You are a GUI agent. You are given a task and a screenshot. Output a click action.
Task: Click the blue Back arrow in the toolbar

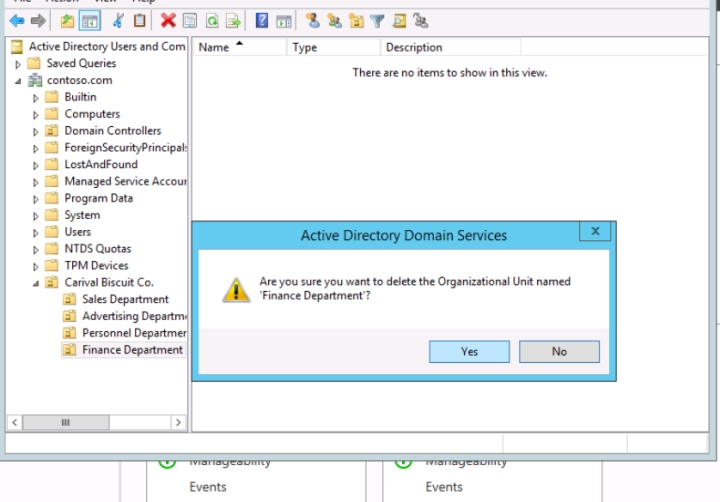17,21
